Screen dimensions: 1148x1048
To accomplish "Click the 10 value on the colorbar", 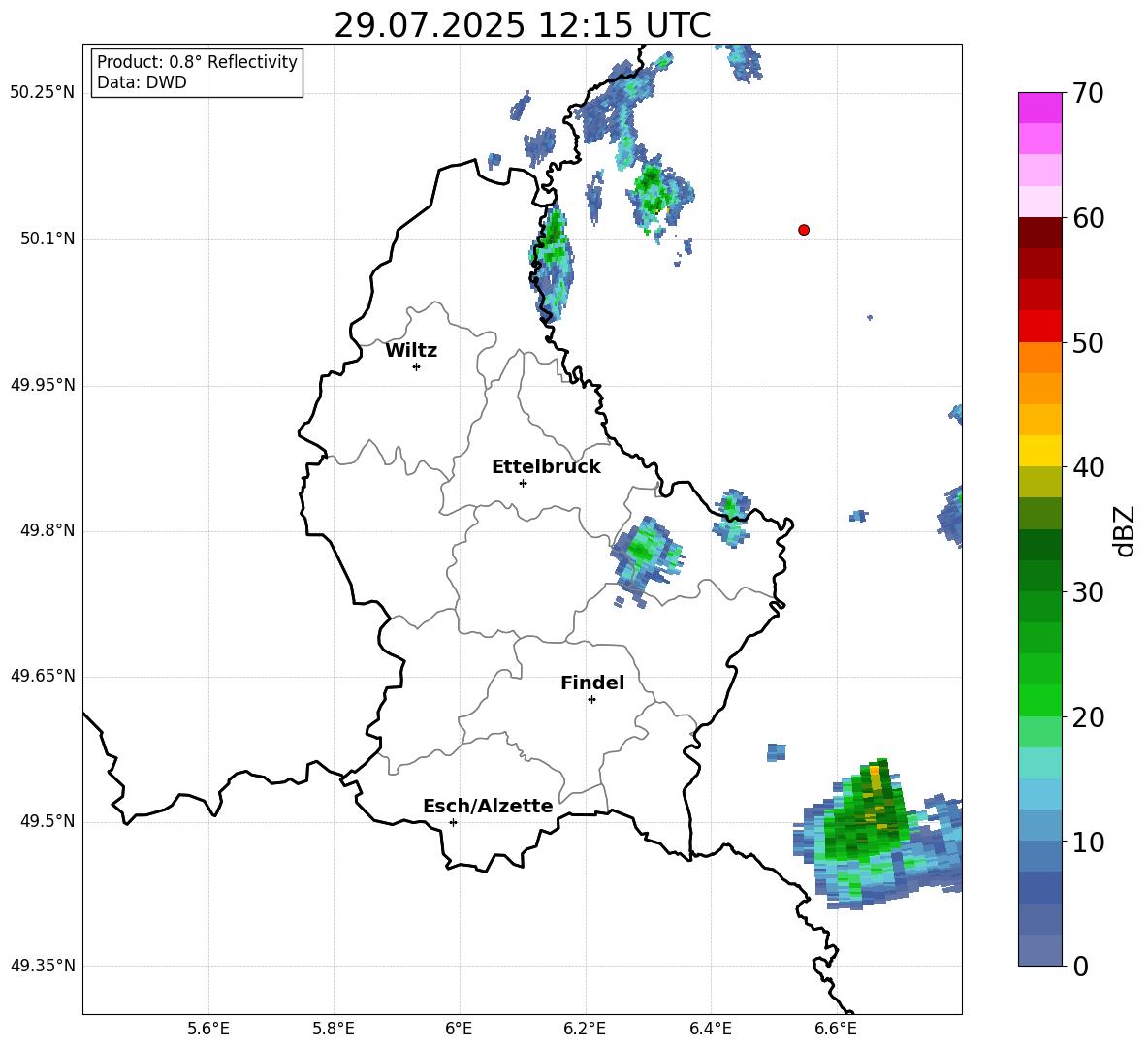I will (x=1087, y=842).
